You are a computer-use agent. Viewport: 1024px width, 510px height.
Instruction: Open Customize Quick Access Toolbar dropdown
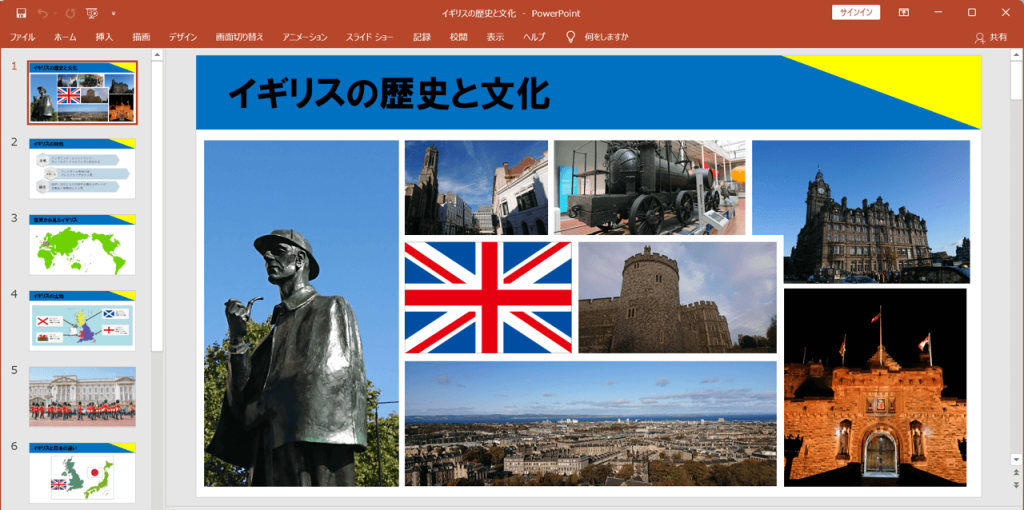(114, 13)
